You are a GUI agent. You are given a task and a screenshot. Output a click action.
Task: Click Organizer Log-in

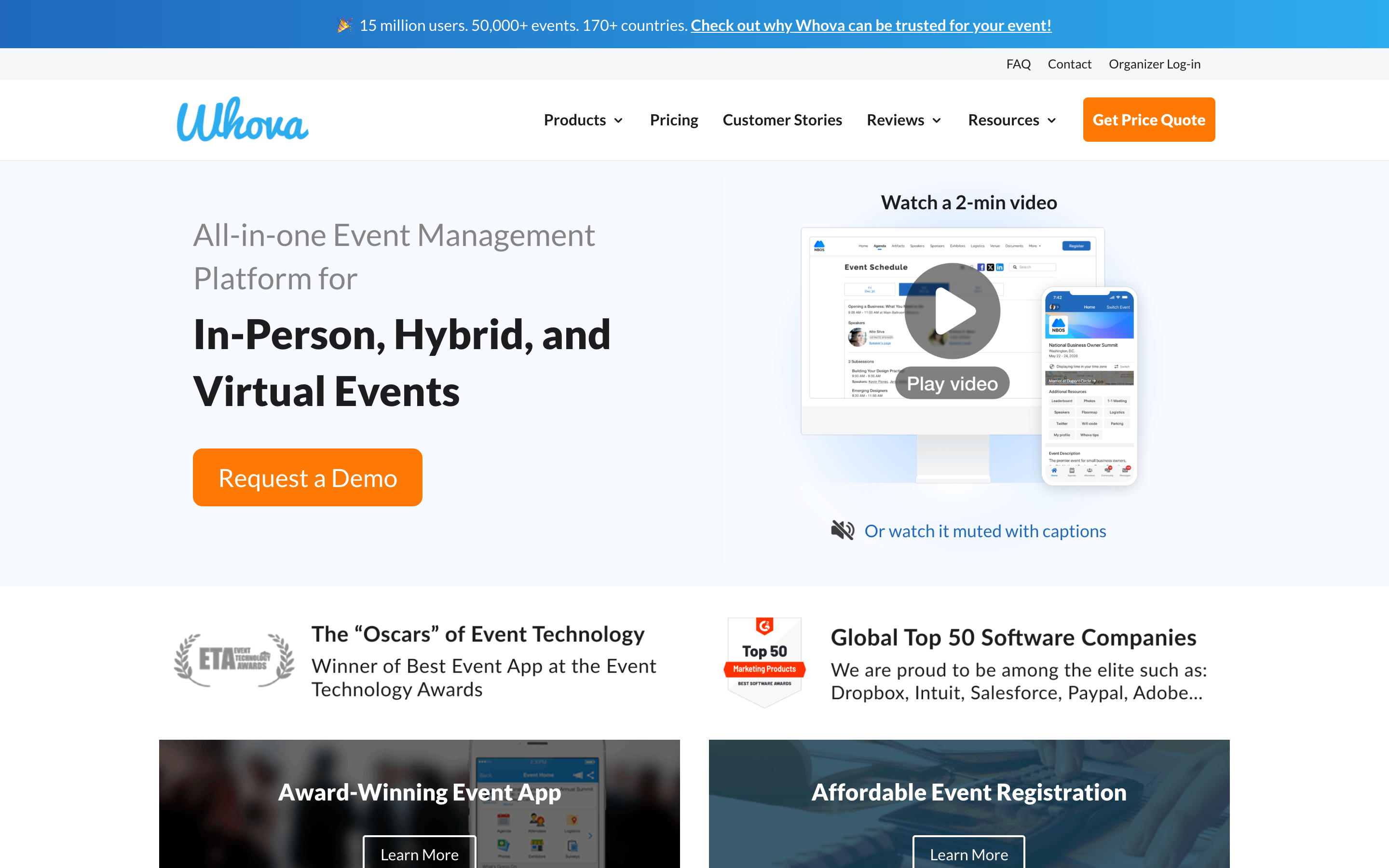(1154, 64)
